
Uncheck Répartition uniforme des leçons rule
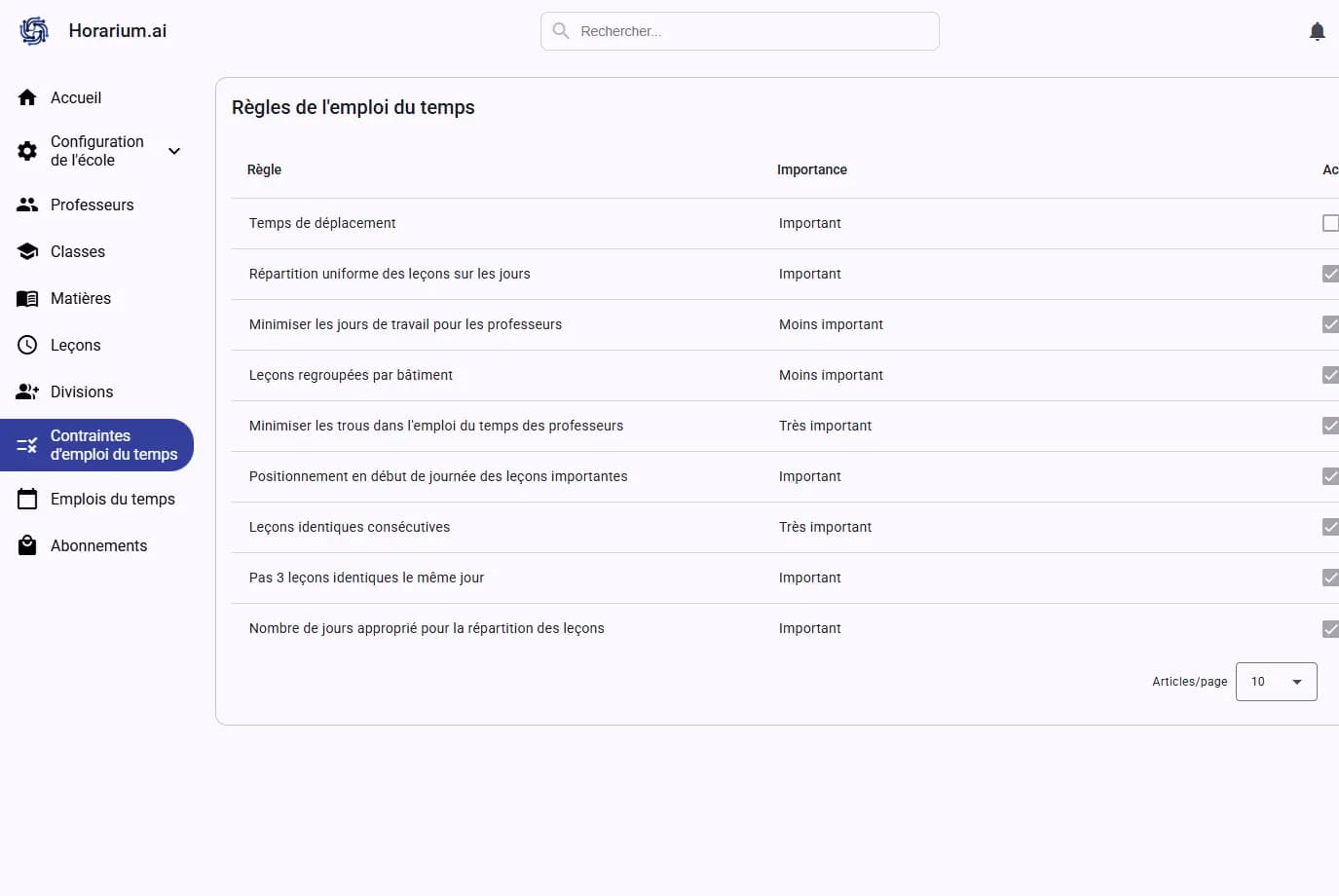pos(1330,274)
